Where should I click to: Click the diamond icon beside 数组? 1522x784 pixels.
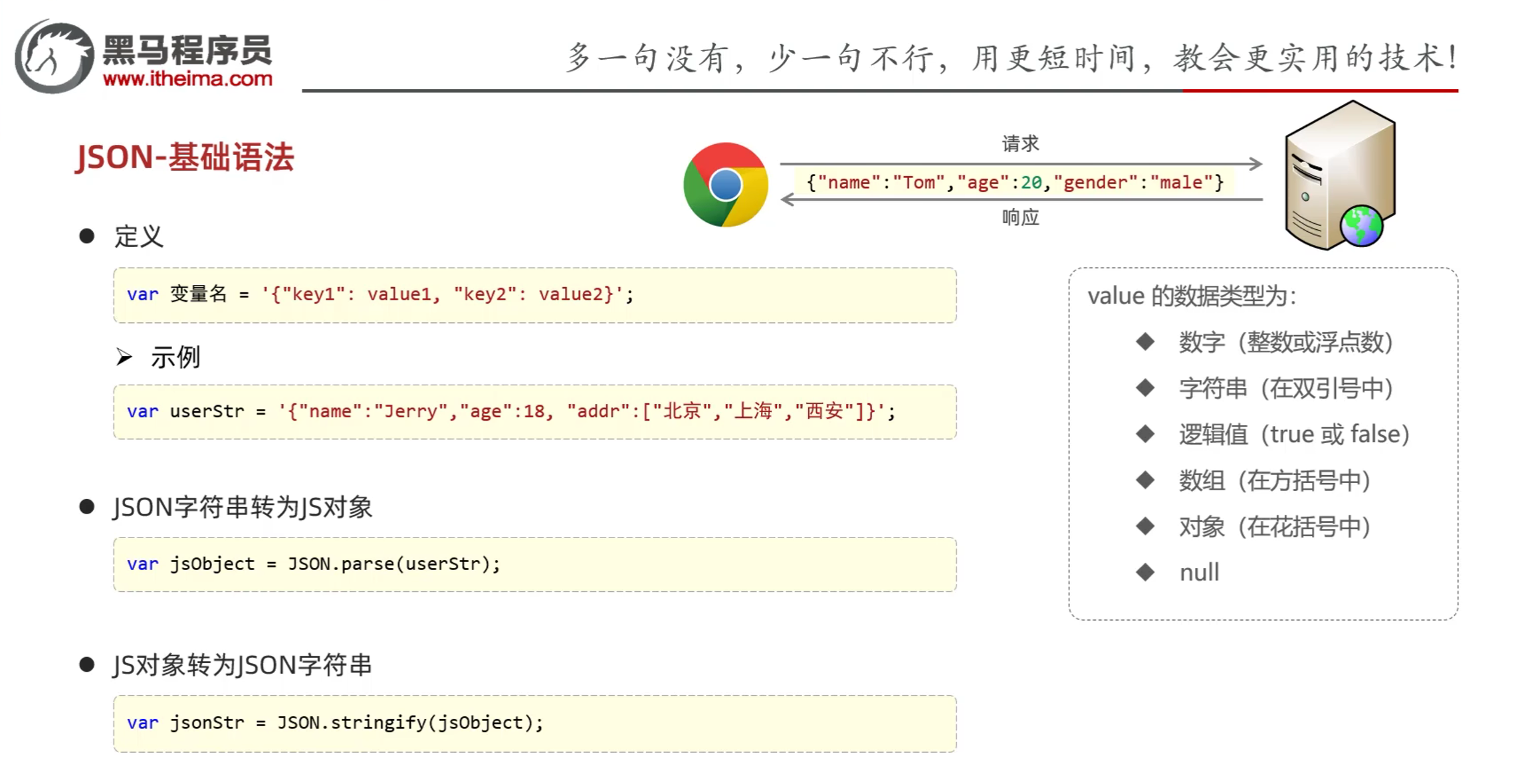point(1146,480)
